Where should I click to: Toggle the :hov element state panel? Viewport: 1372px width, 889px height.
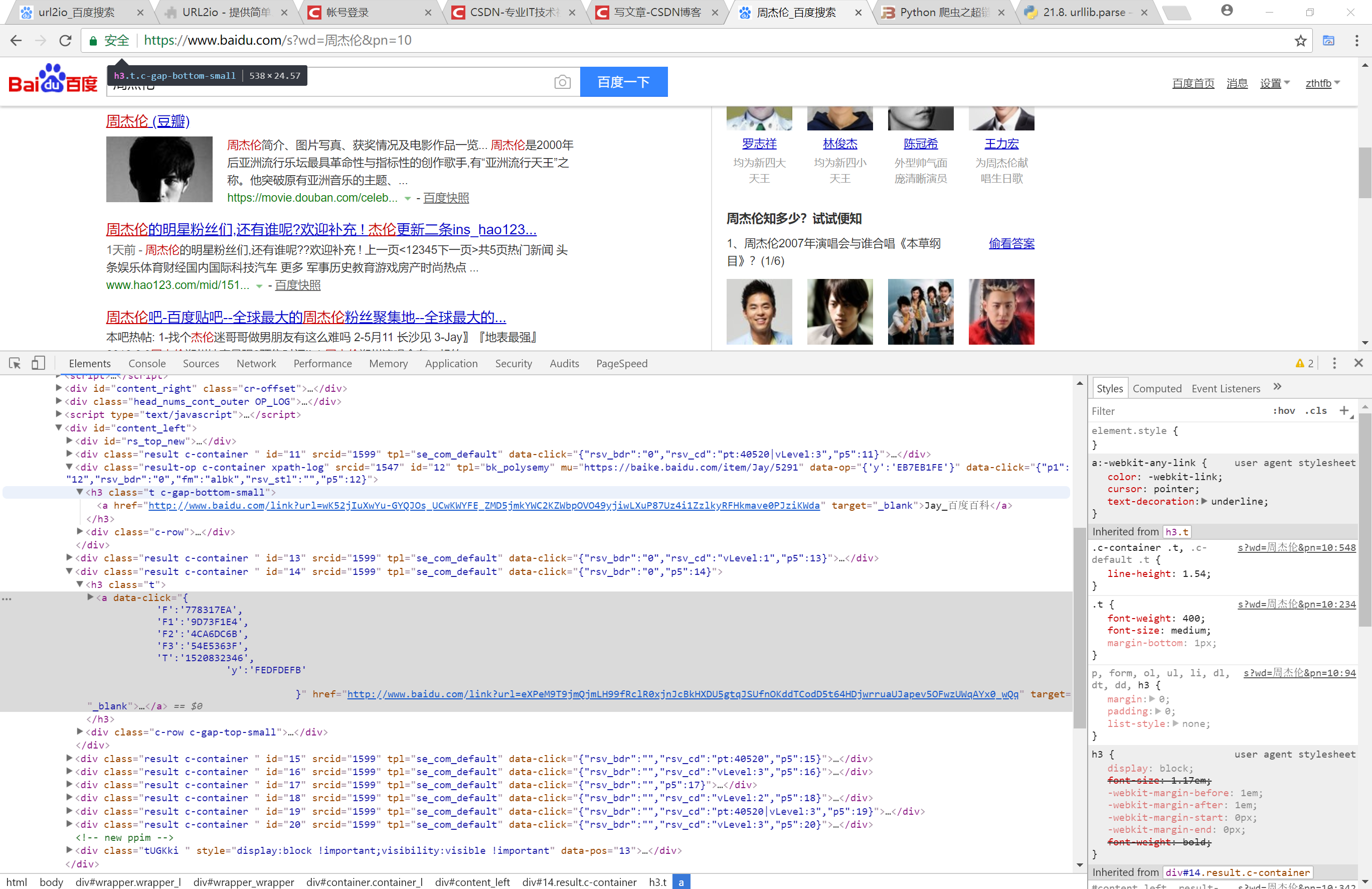pos(1284,411)
